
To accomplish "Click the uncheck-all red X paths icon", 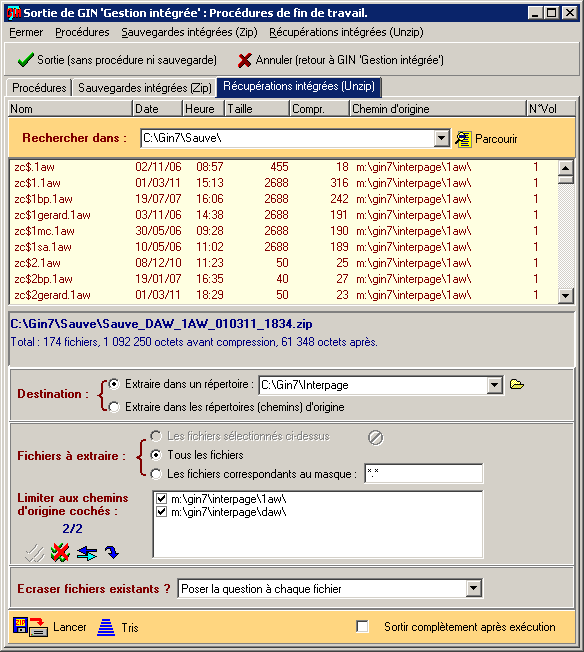I will pos(60,553).
